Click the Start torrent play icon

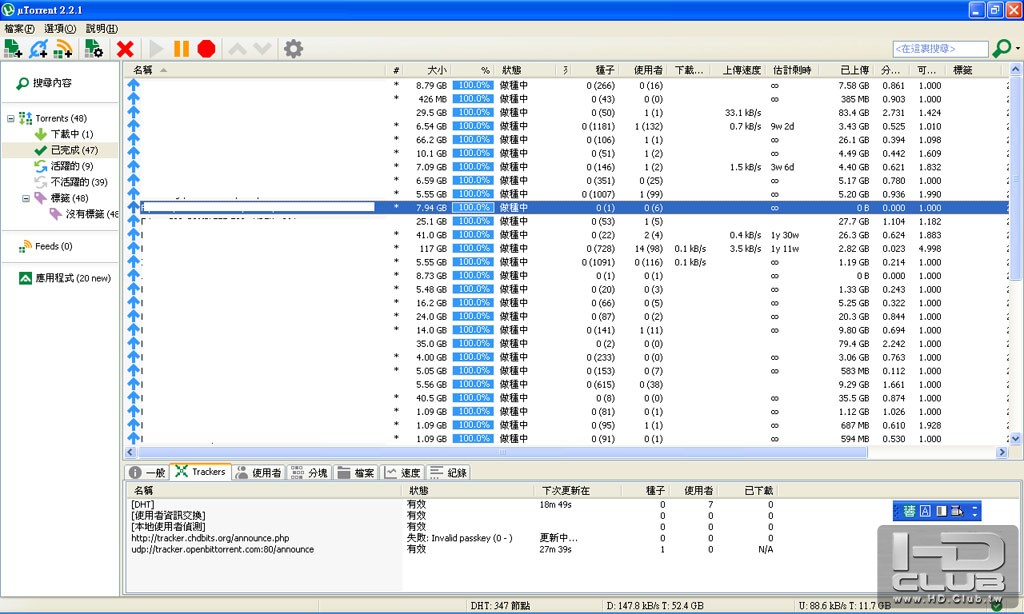(156, 49)
